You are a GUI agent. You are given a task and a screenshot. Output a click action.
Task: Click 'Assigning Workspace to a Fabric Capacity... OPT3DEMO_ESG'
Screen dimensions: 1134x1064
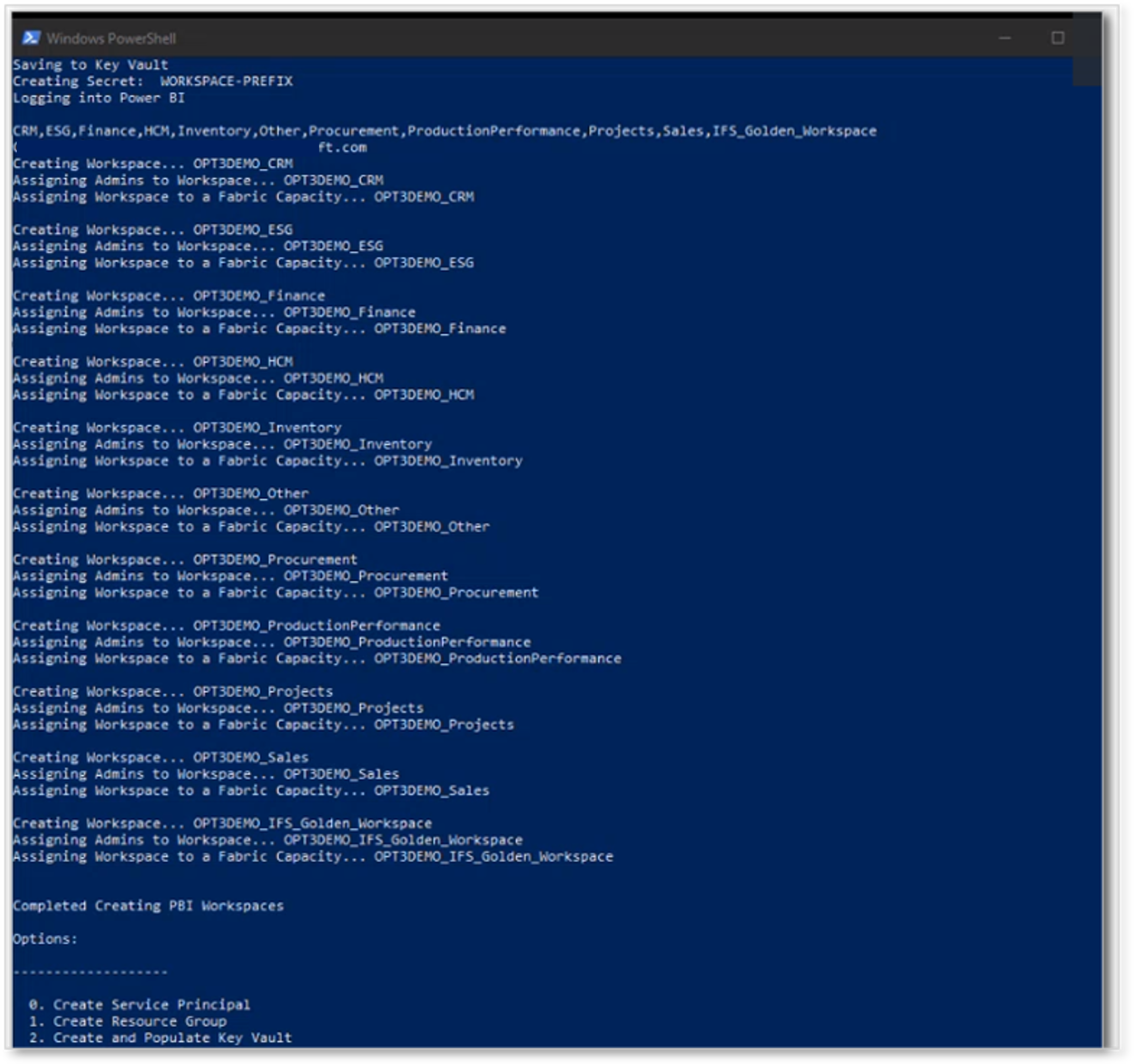[244, 263]
